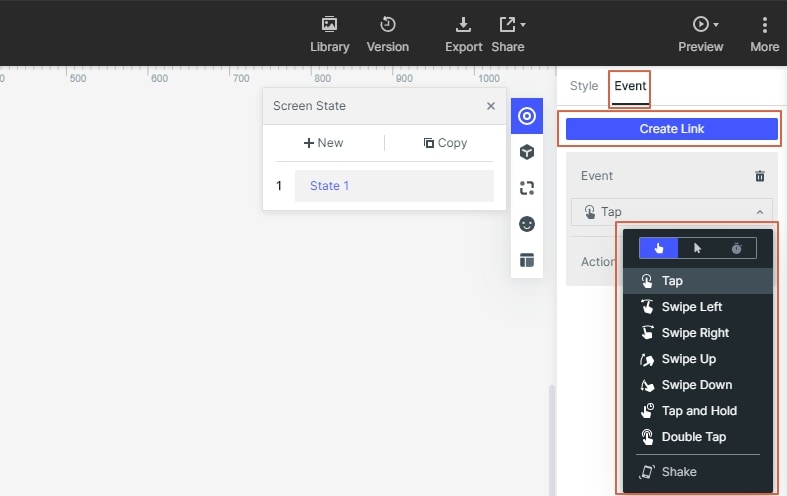The height and width of the screenshot is (496, 787).
Task: Open the smiley icons panel
Action: (527, 224)
